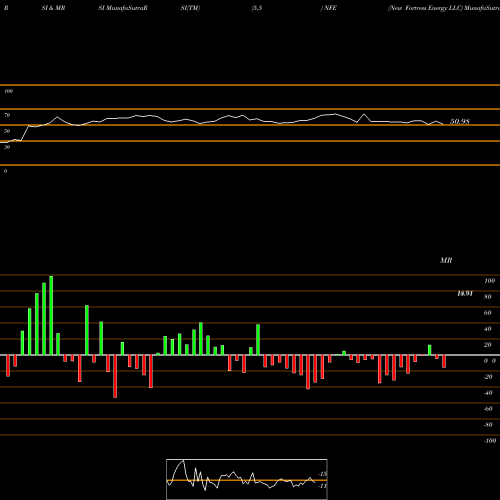Click the RSI axis label 0 on left

click(5, 171)
